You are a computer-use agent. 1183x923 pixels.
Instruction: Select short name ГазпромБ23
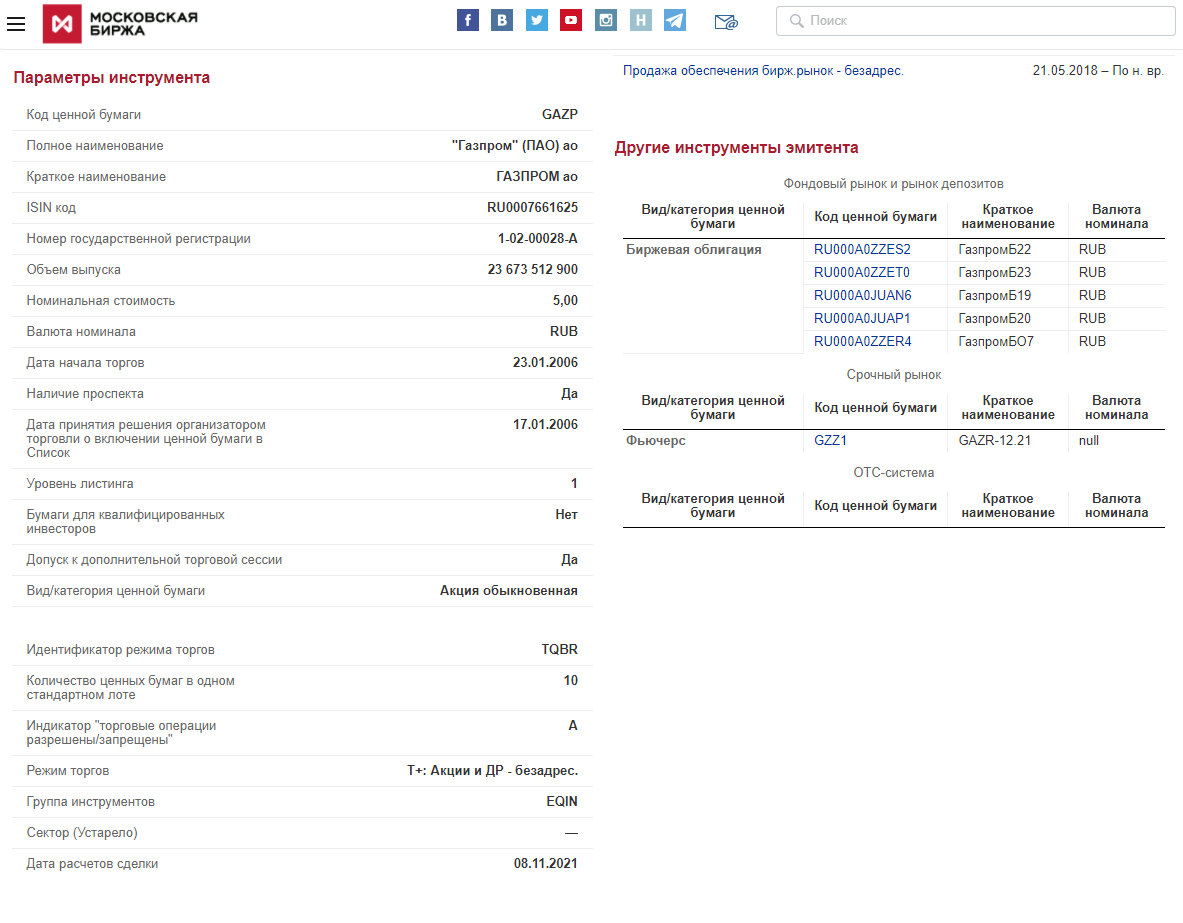click(994, 272)
